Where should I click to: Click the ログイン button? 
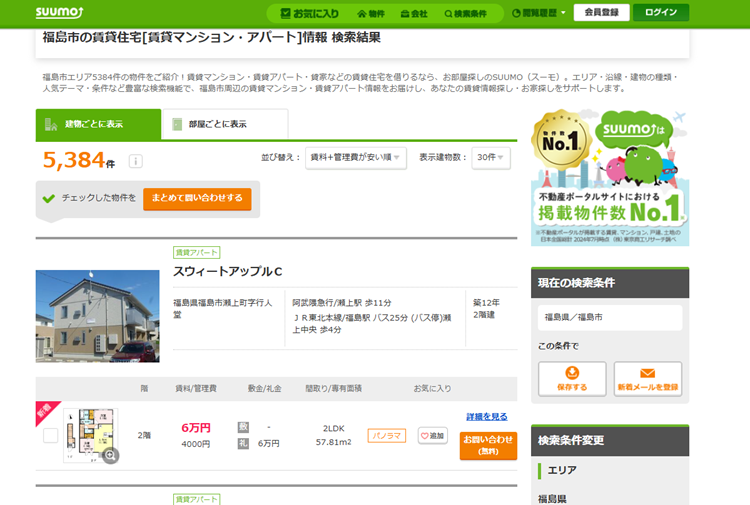[661, 13]
